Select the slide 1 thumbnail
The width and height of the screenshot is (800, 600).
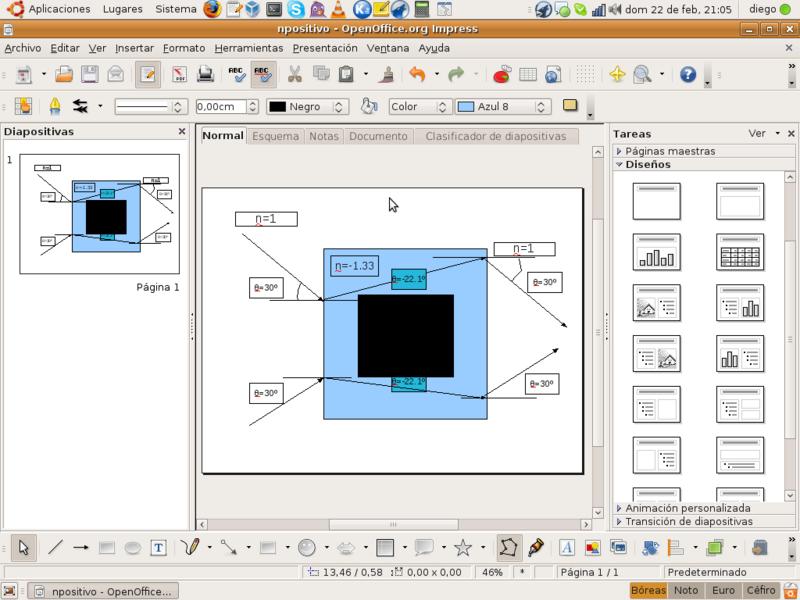click(x=99, y=213)
